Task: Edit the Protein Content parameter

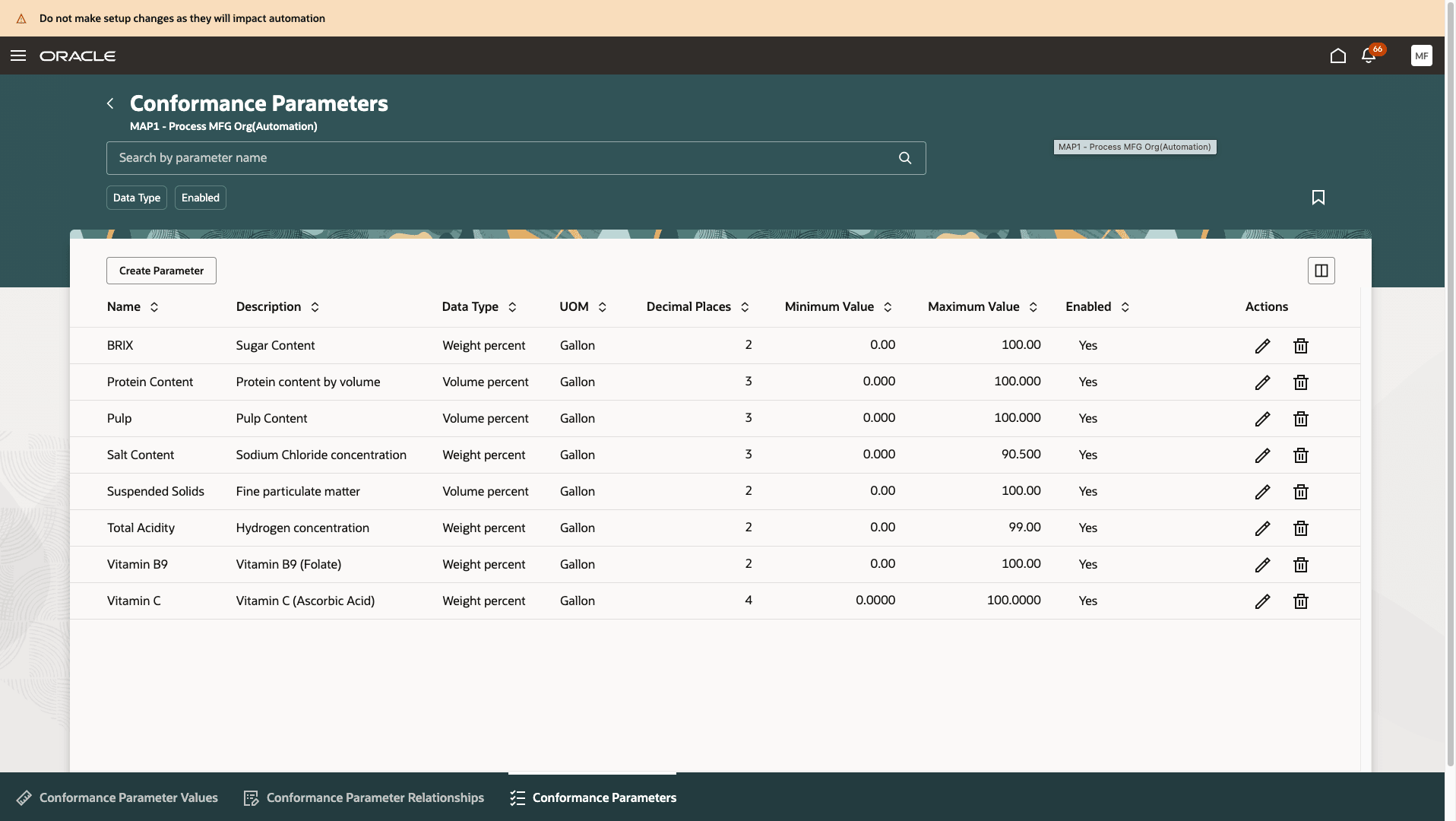Action: [1262, 382]
